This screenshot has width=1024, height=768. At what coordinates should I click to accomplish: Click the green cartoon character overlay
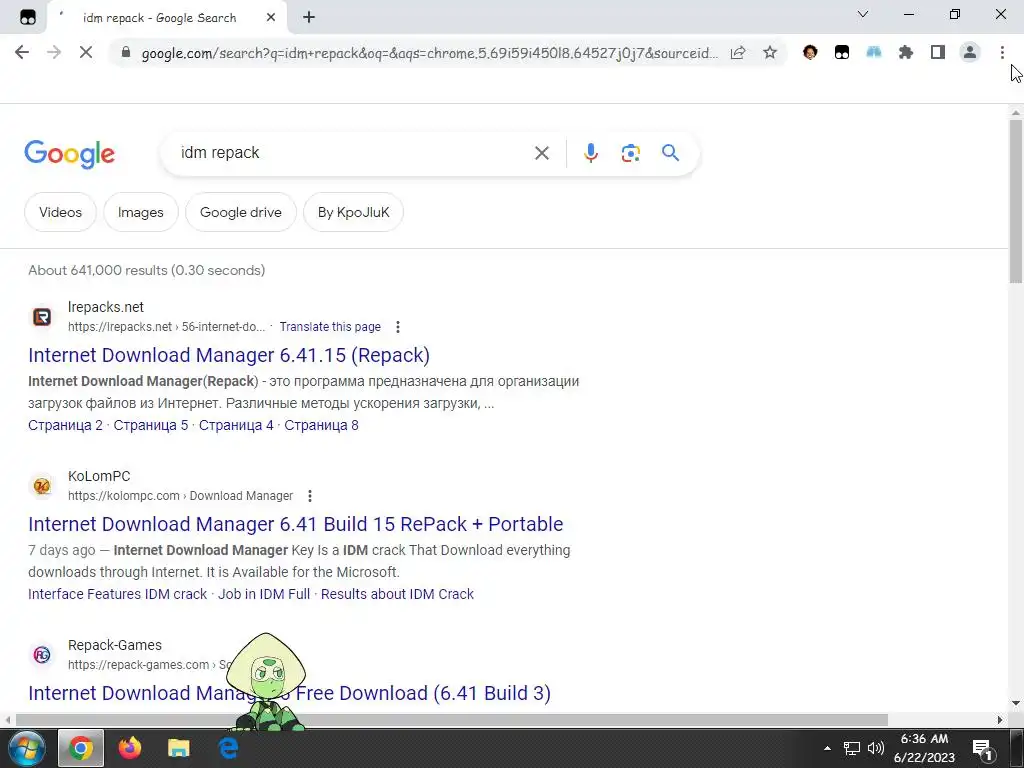pos(266,681)
